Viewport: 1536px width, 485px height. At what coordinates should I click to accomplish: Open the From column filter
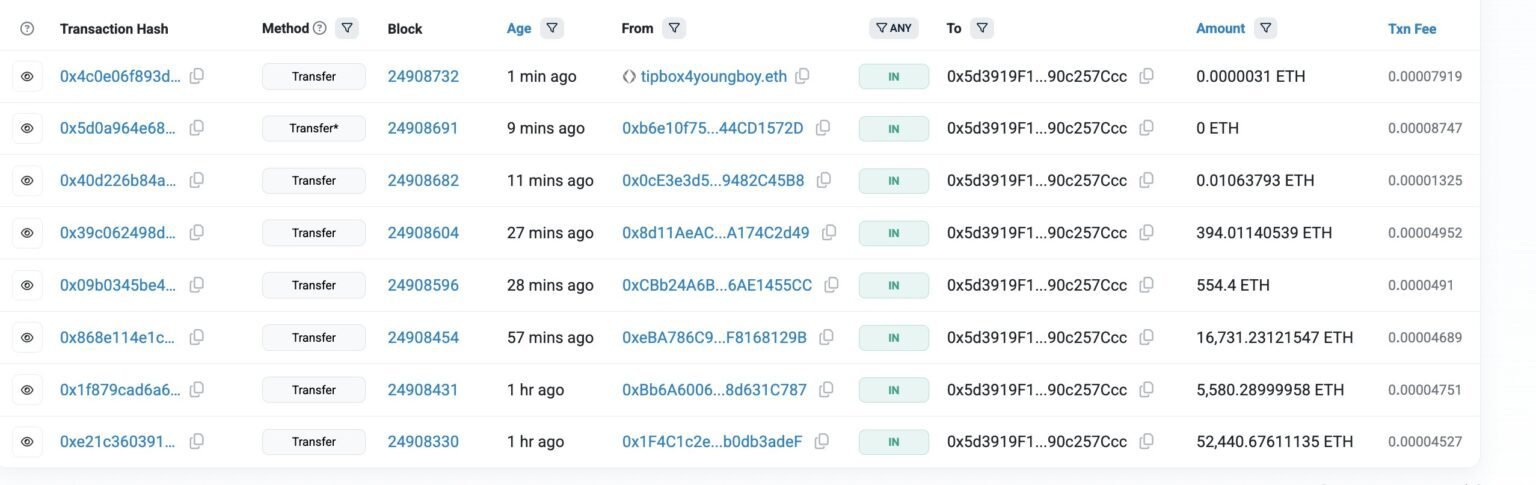tap(675, 28)
